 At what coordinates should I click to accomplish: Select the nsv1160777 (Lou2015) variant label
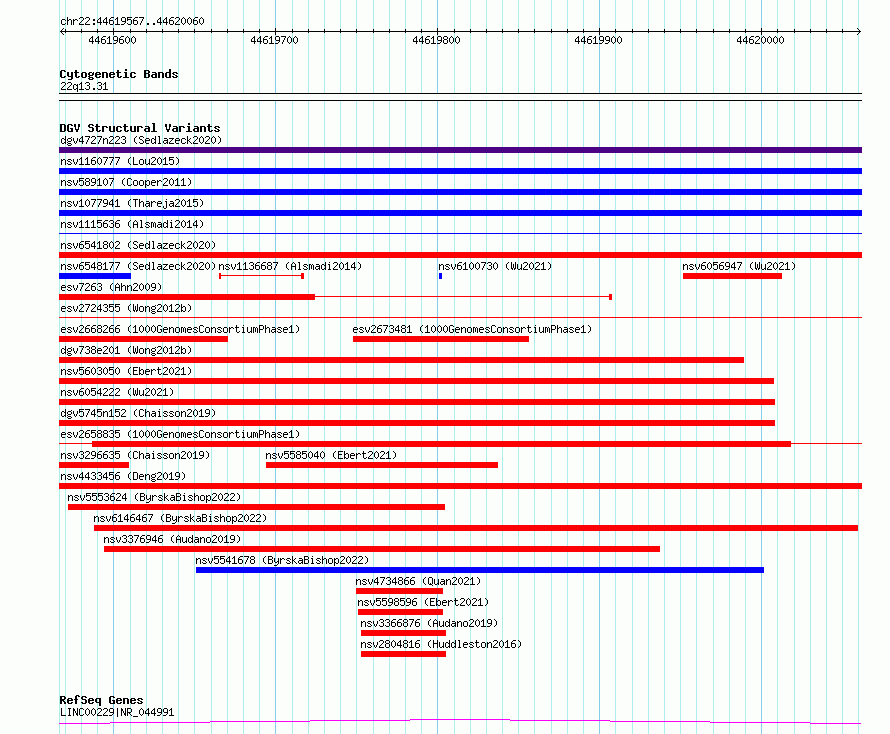pos(120,161)
